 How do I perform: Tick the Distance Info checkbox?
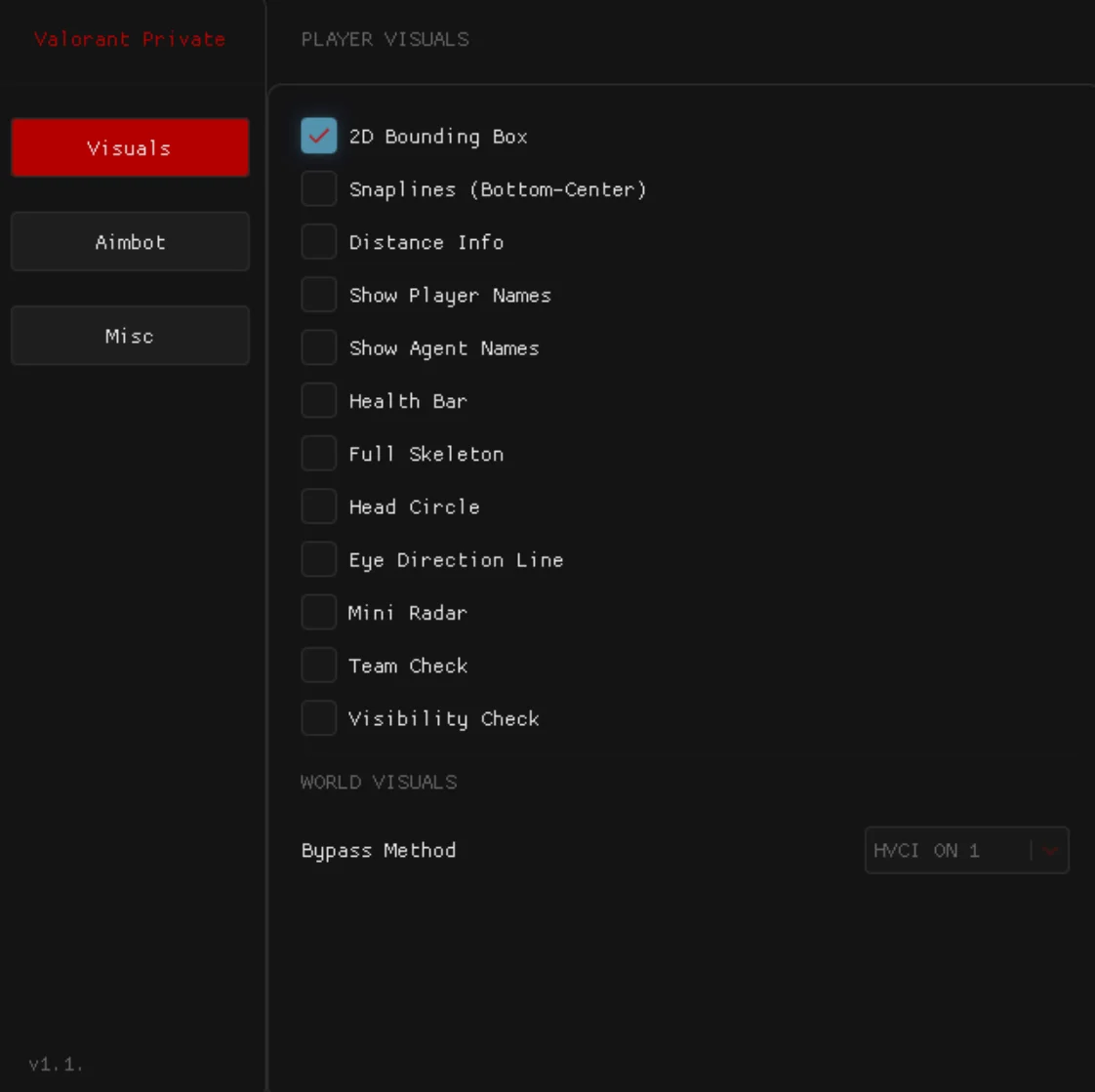click(318, 242)
